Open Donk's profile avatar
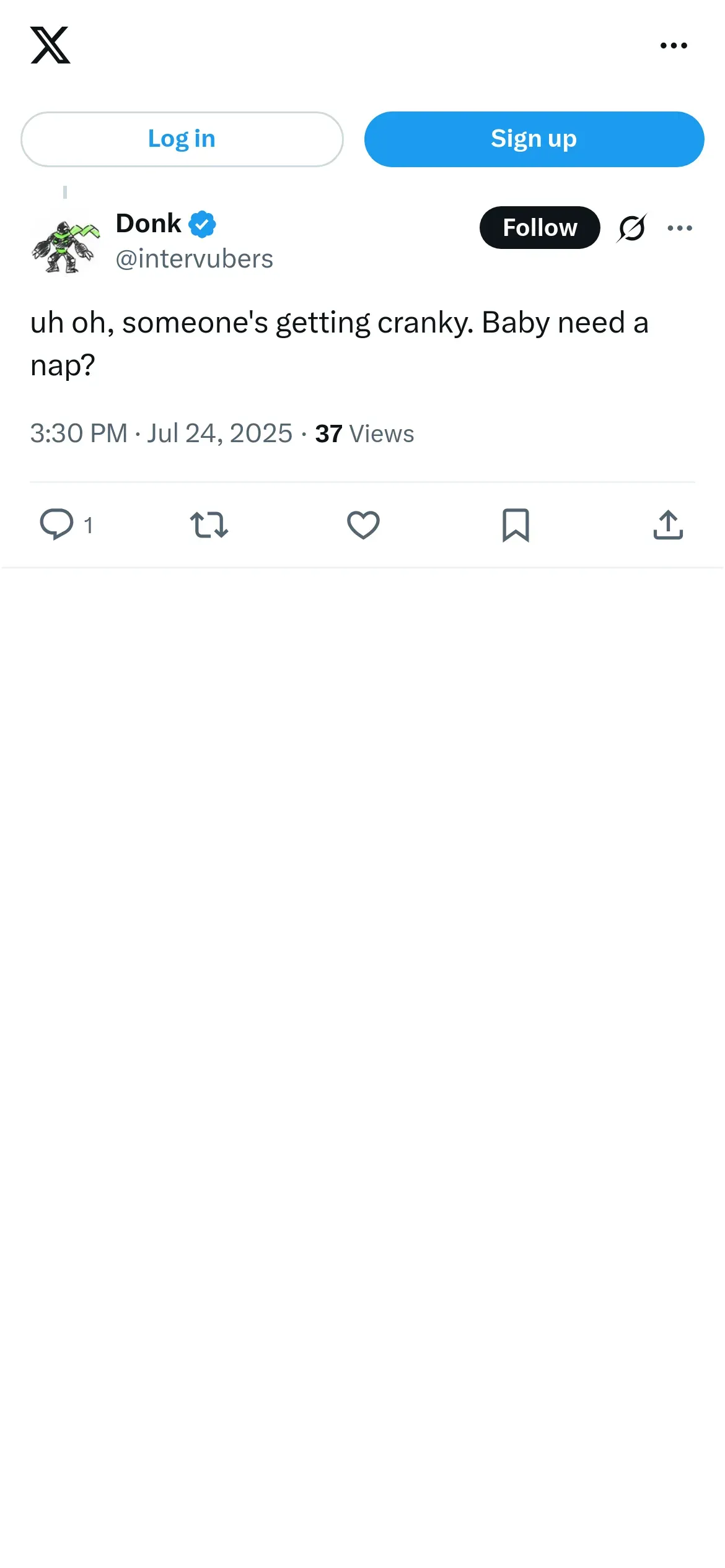The image size is (725, 1568). click(66, 246)
